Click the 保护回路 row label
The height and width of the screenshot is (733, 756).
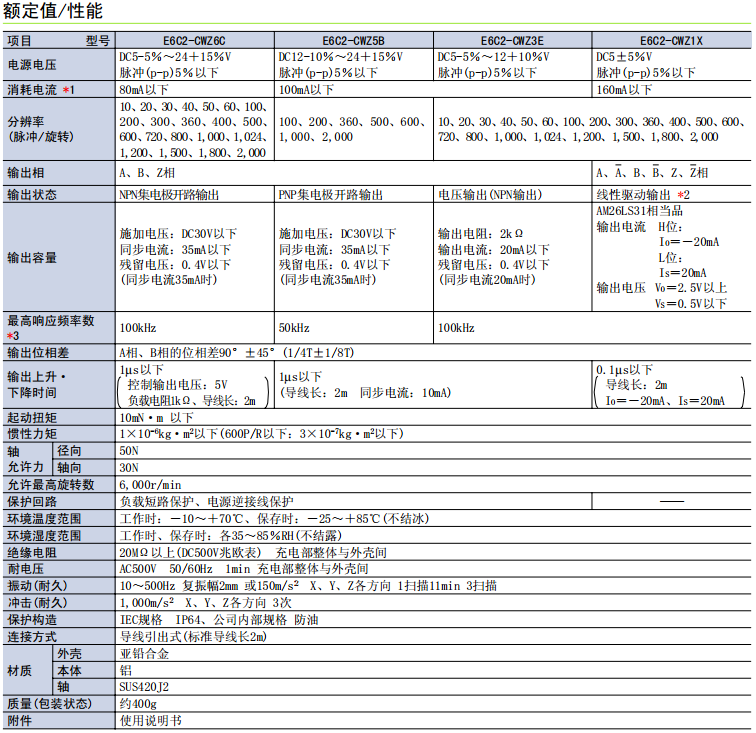tap(32, 501)
